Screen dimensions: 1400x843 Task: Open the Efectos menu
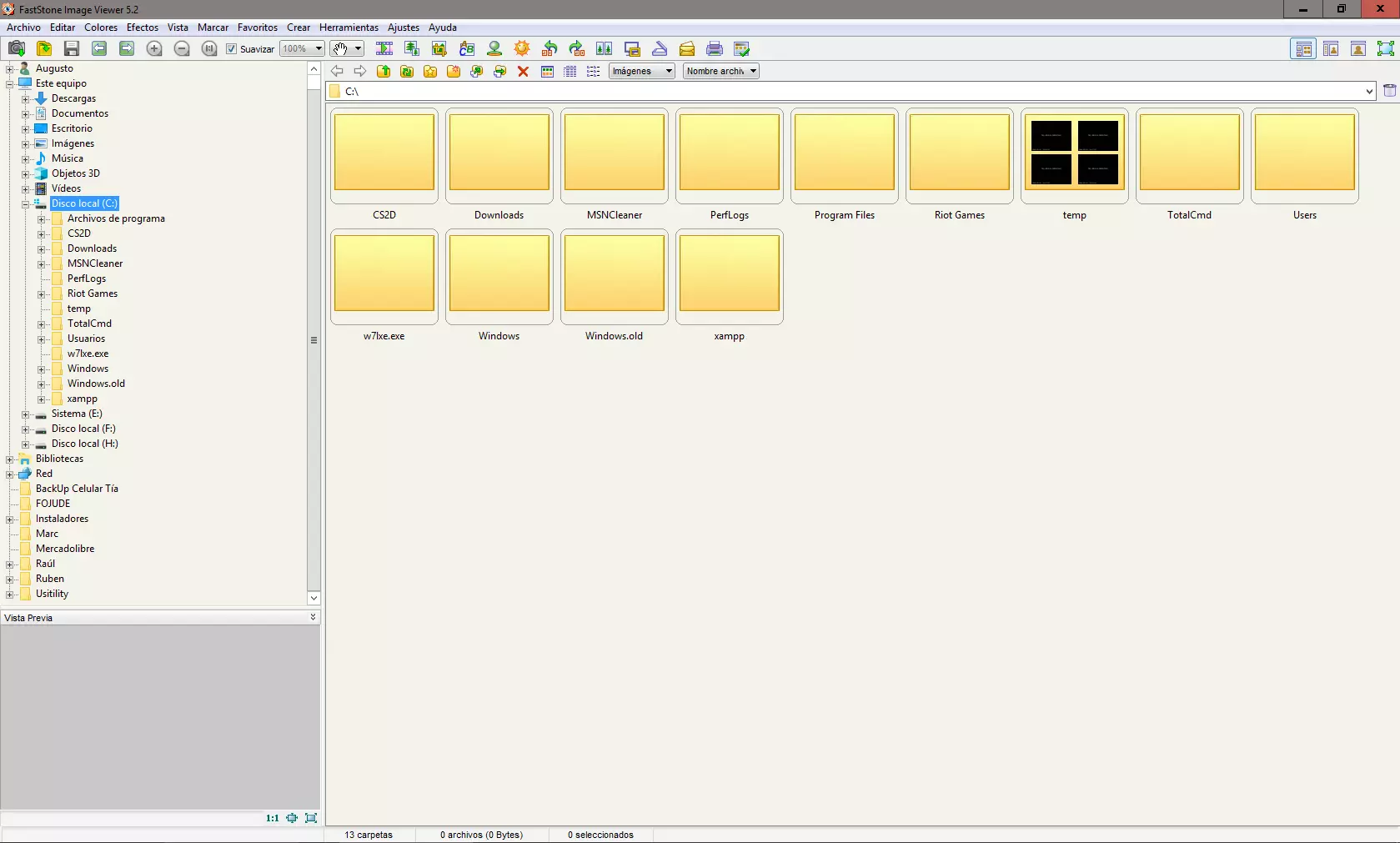(x=142, y=28)
